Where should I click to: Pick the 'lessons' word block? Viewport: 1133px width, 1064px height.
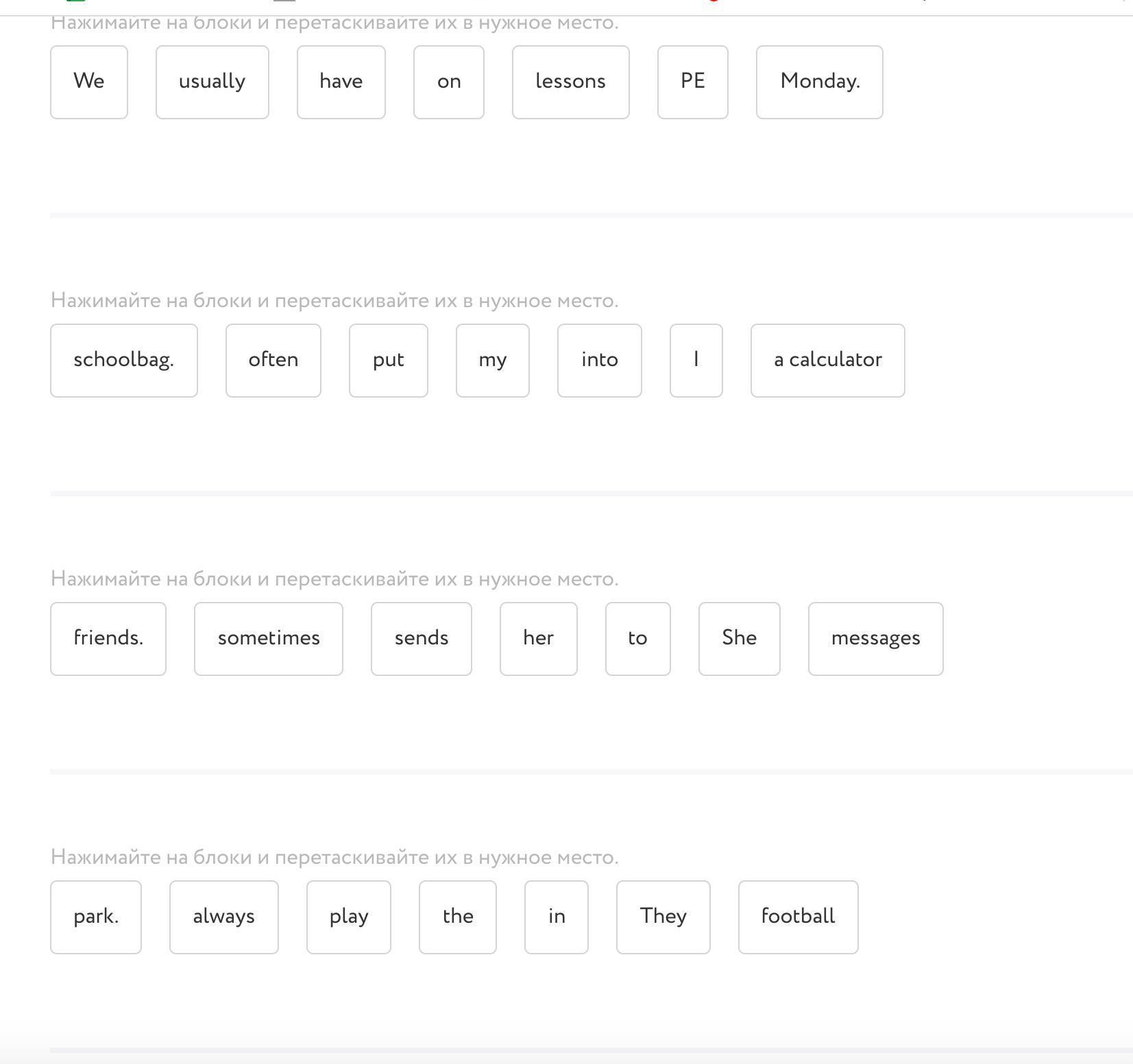[x=570, y=82]
